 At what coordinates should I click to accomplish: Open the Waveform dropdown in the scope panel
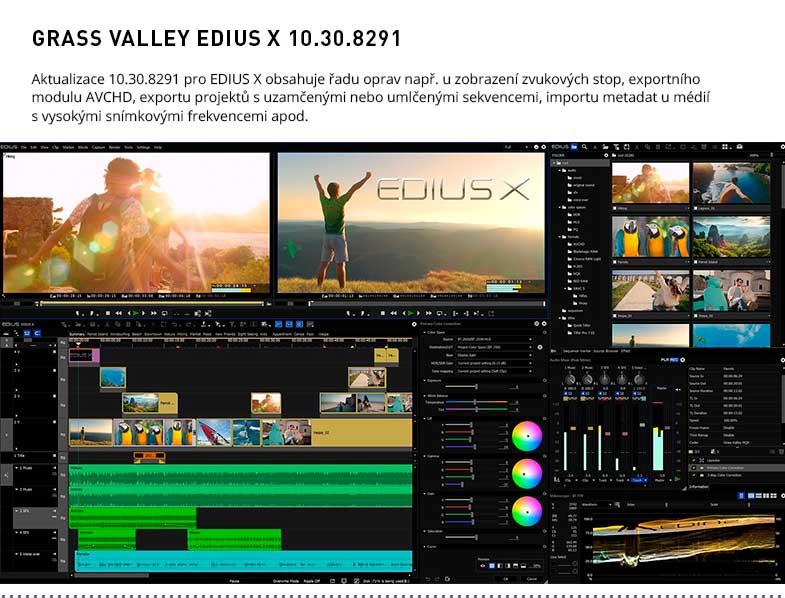click(x=597, y=504)
